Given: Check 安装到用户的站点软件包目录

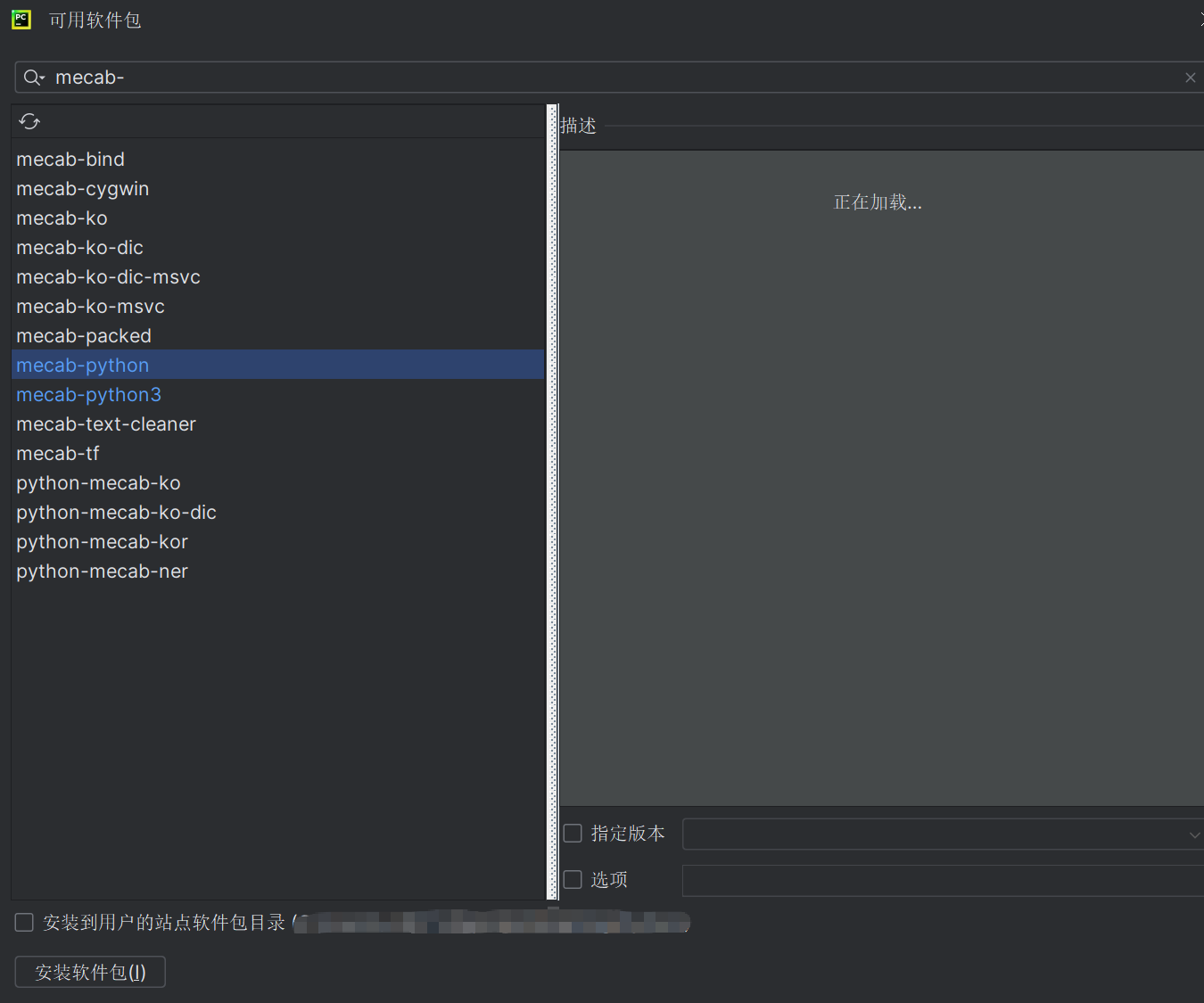Looking at the screenshot, I should point(23,922).
